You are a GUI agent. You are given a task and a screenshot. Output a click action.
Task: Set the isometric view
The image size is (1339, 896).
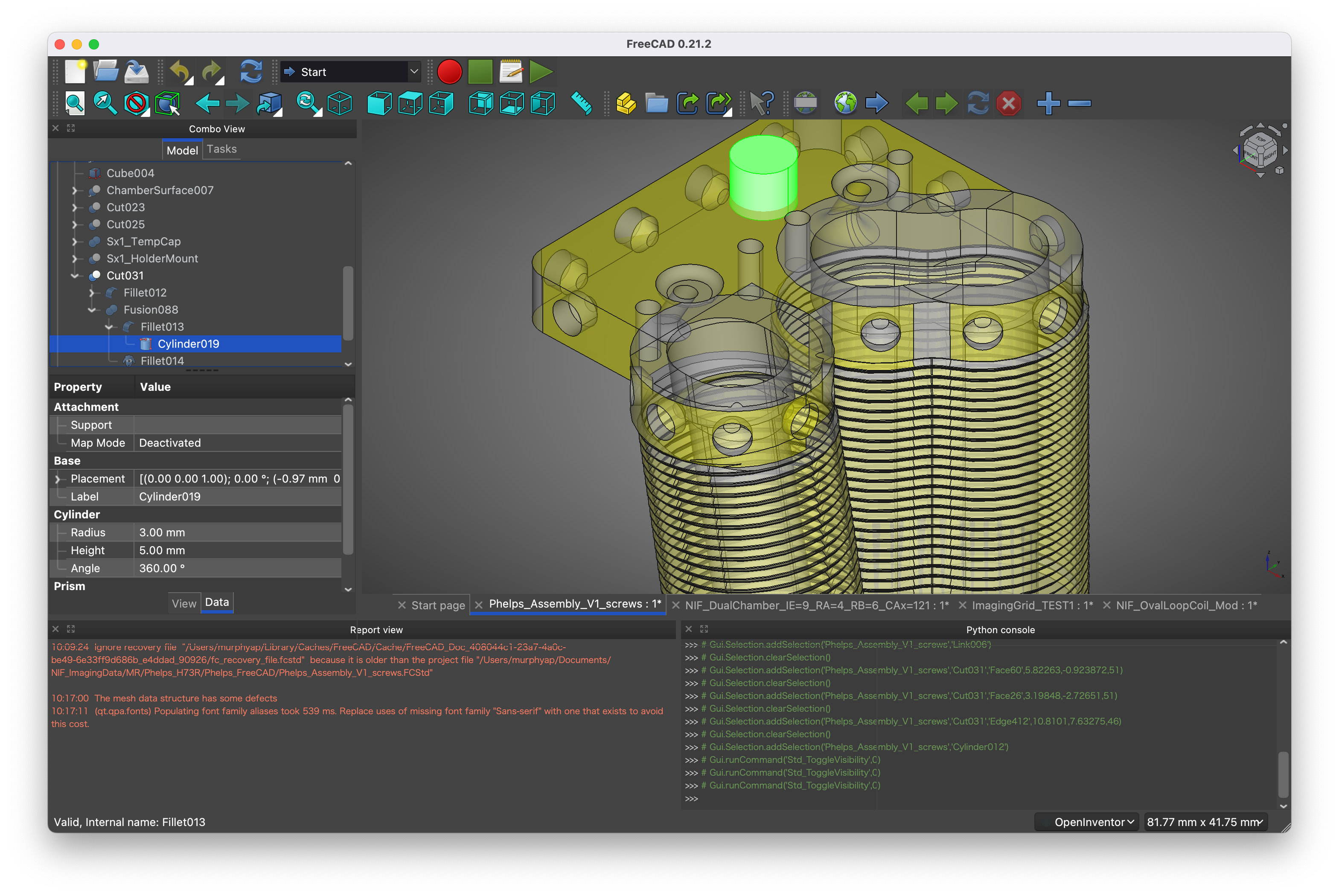pyautogui.click(x=340, y=103)
